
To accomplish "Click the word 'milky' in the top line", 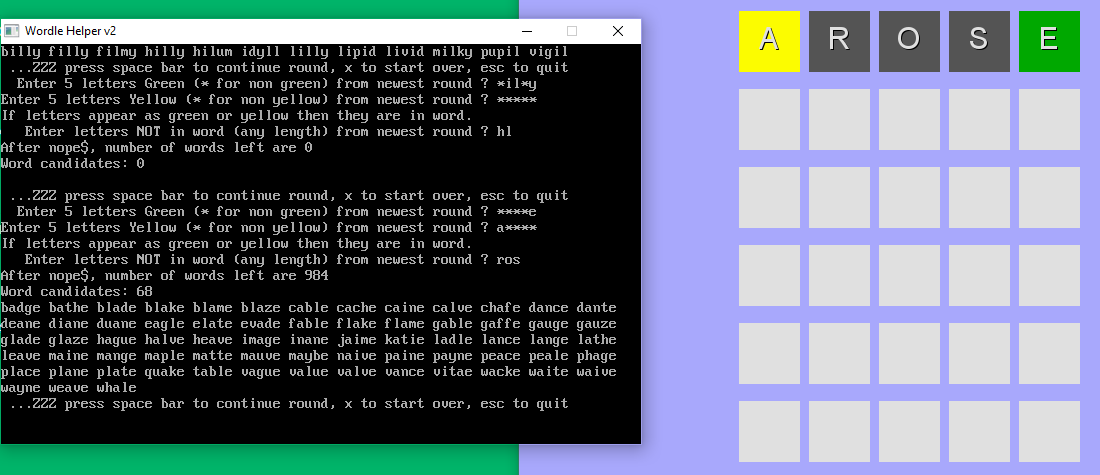I will [x=452, y=52].
